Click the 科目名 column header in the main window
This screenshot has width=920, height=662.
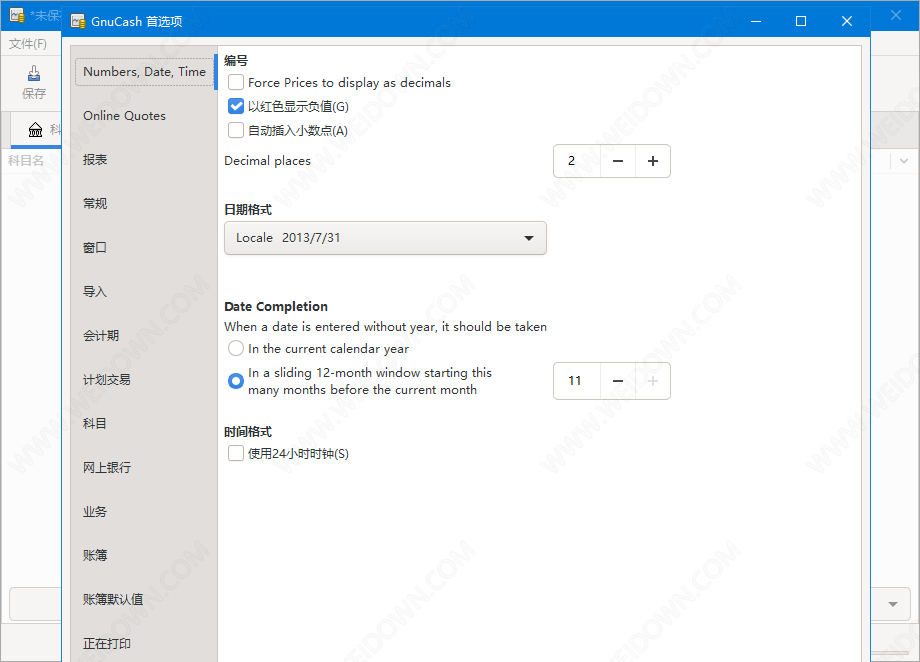pos(26,161)
